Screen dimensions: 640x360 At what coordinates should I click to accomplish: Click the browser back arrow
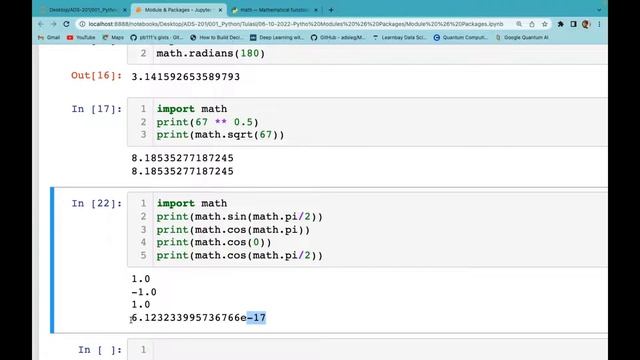tap(40, 24)
